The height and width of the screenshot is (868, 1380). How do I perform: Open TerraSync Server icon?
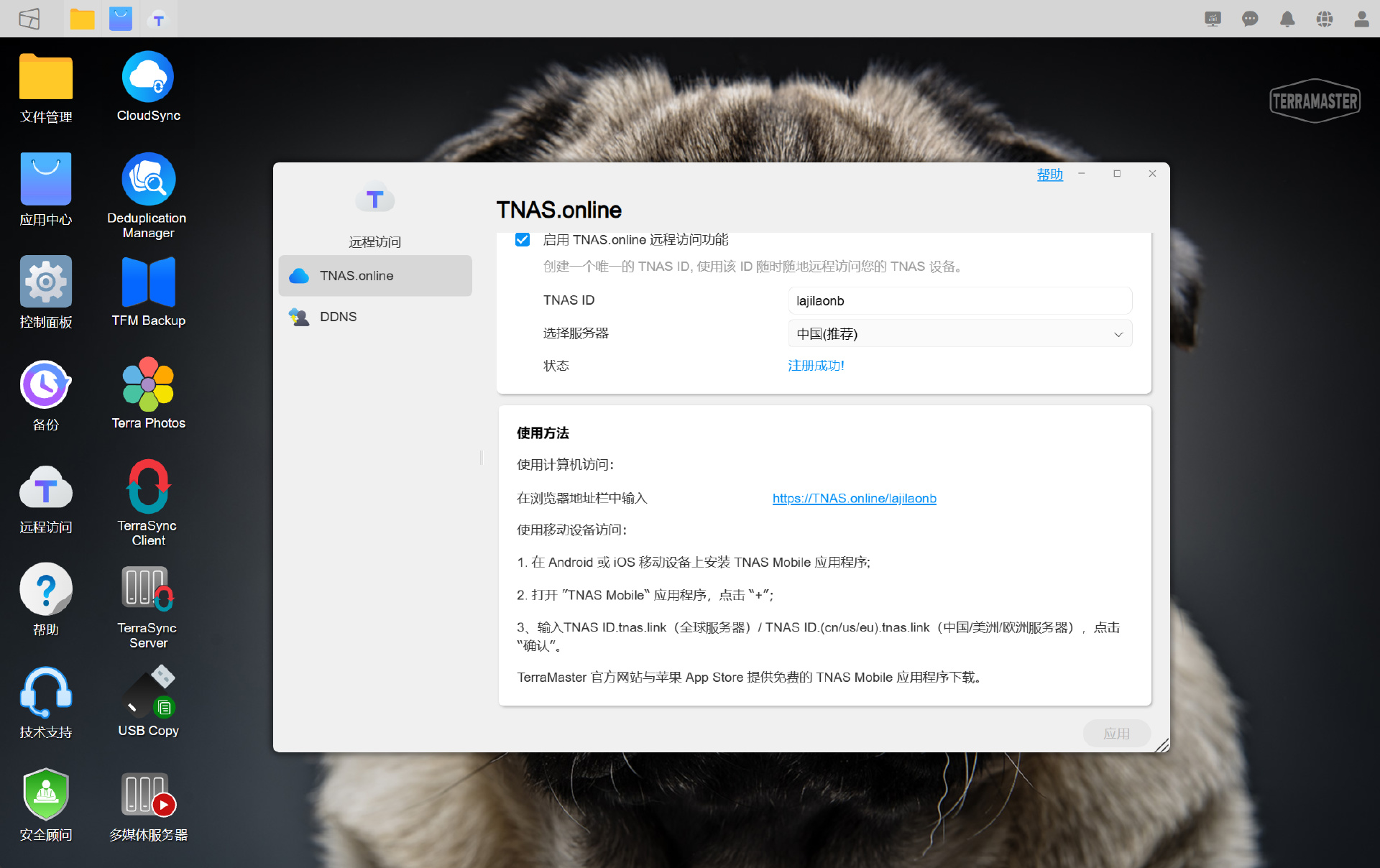[148, 589]
